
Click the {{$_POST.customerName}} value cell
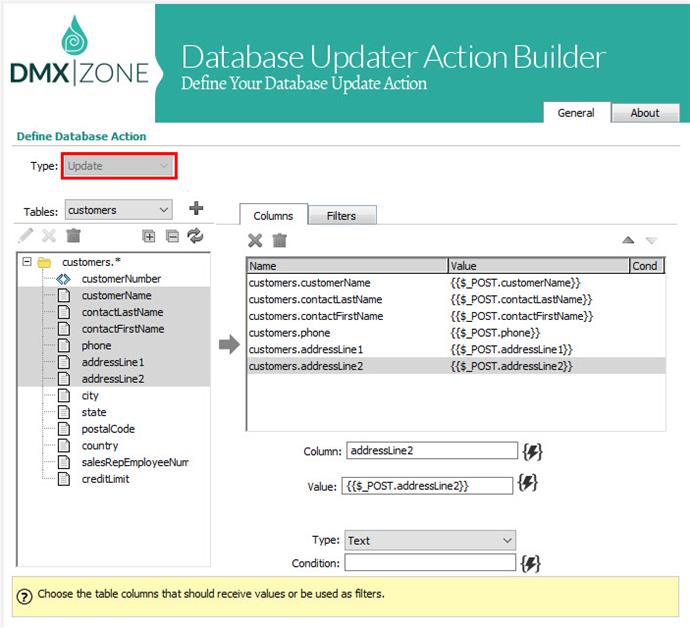pyautogui.click(x=515, y=283)
